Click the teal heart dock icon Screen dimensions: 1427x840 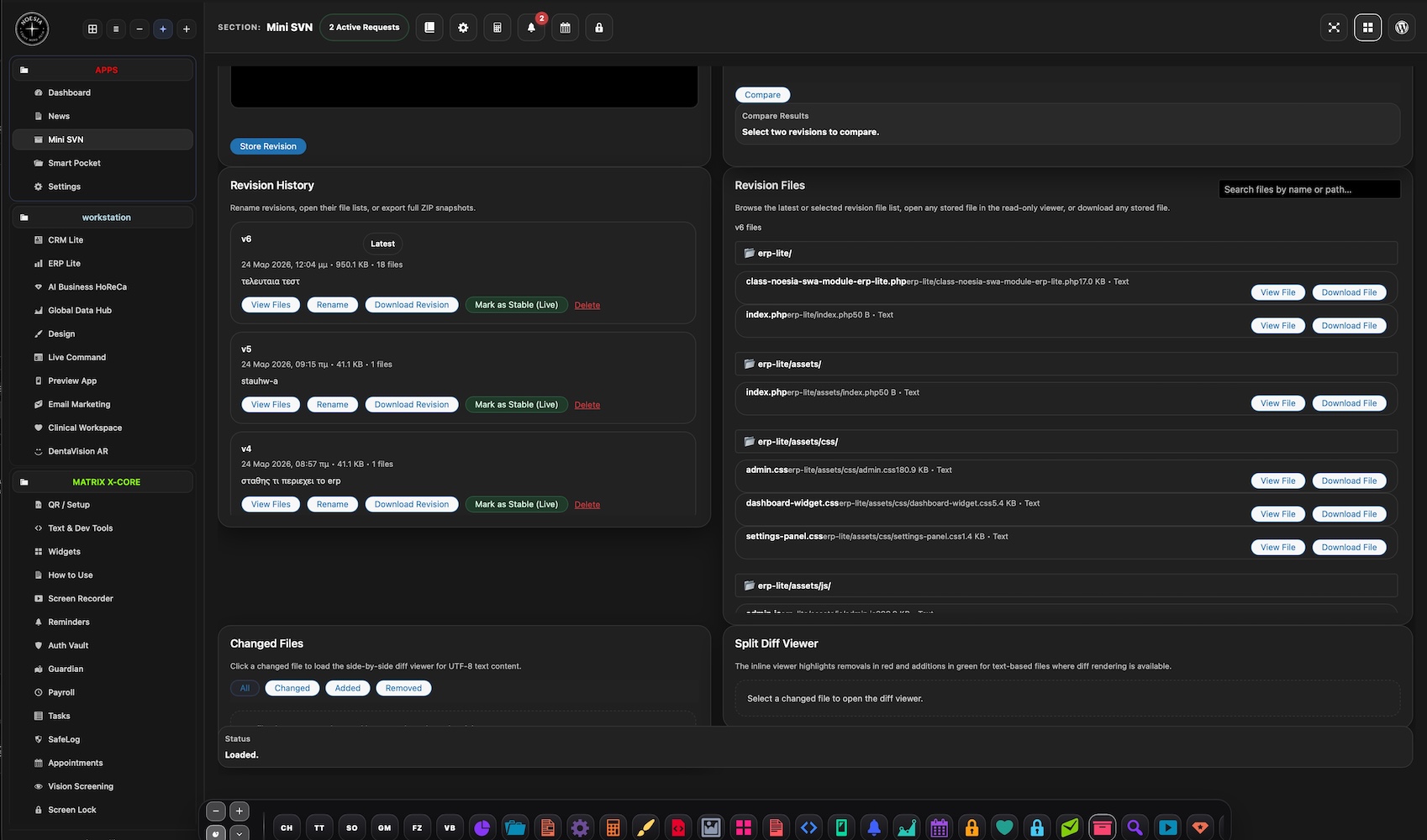pyautogui.click(x=1004, y=827)
